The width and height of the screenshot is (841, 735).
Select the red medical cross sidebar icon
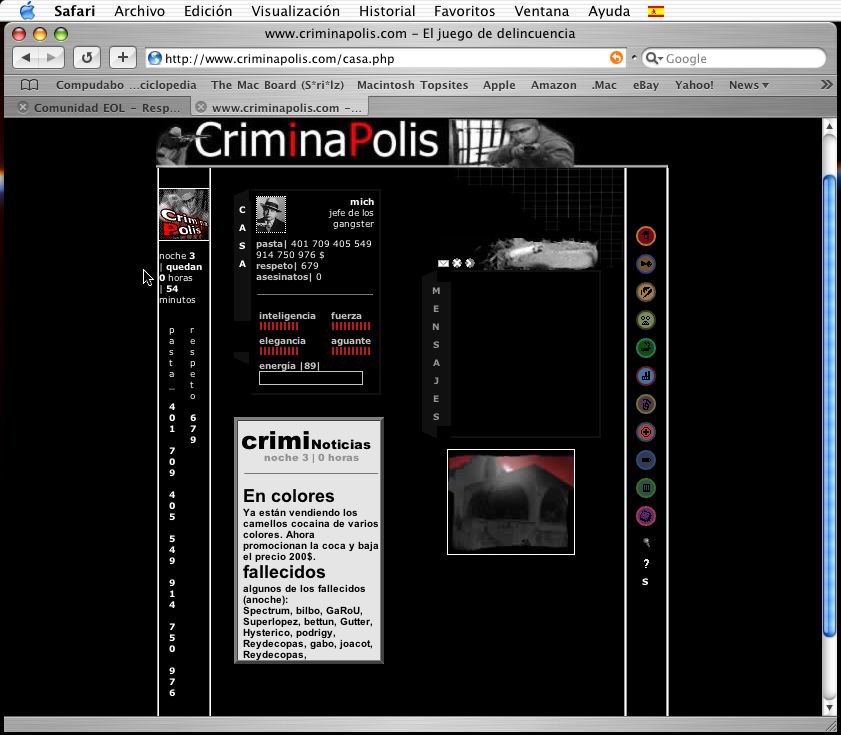[646, 433]
